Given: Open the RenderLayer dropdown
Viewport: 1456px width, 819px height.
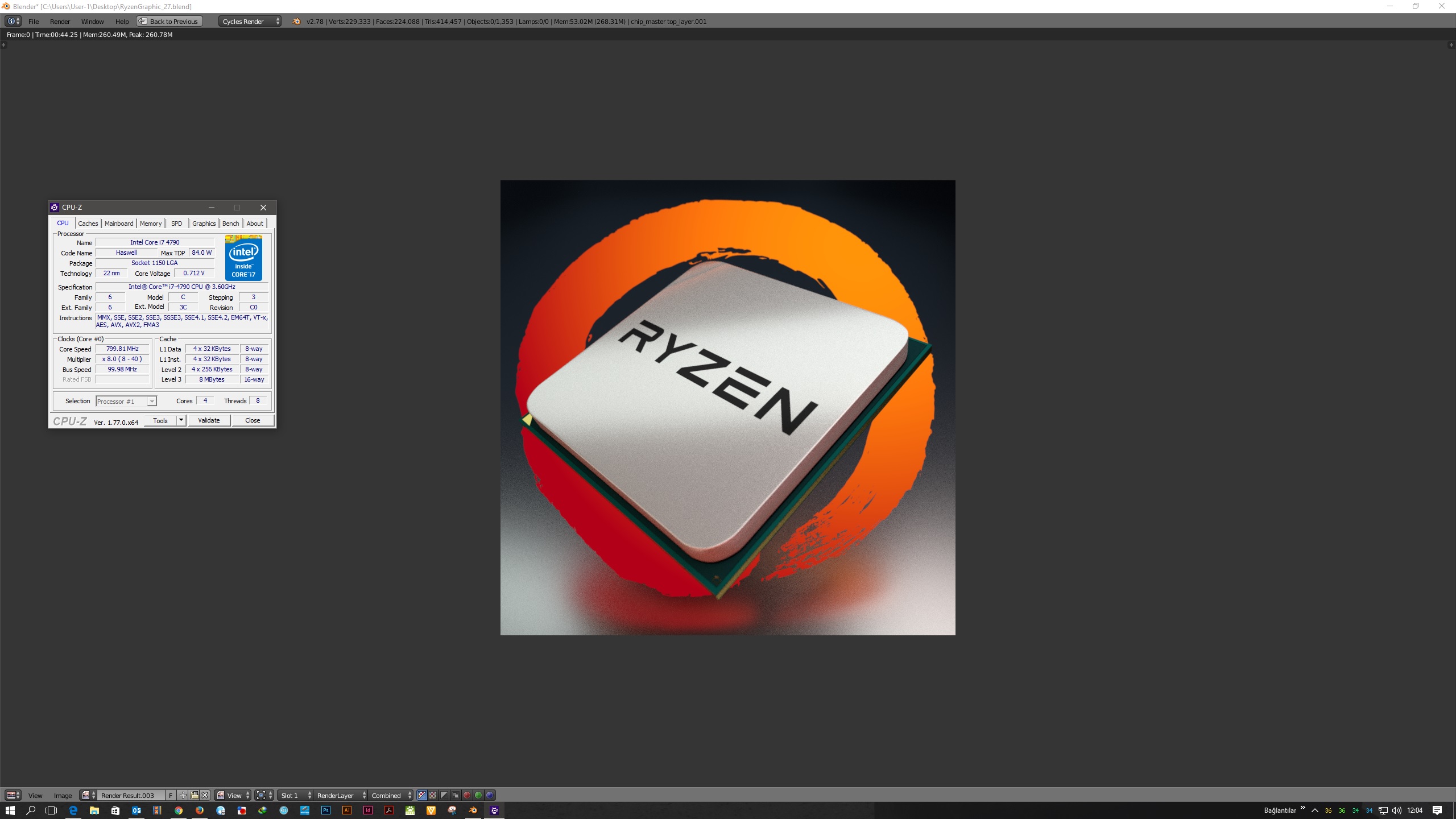Looking at the screenshot, I should click(x=341, y=795).
